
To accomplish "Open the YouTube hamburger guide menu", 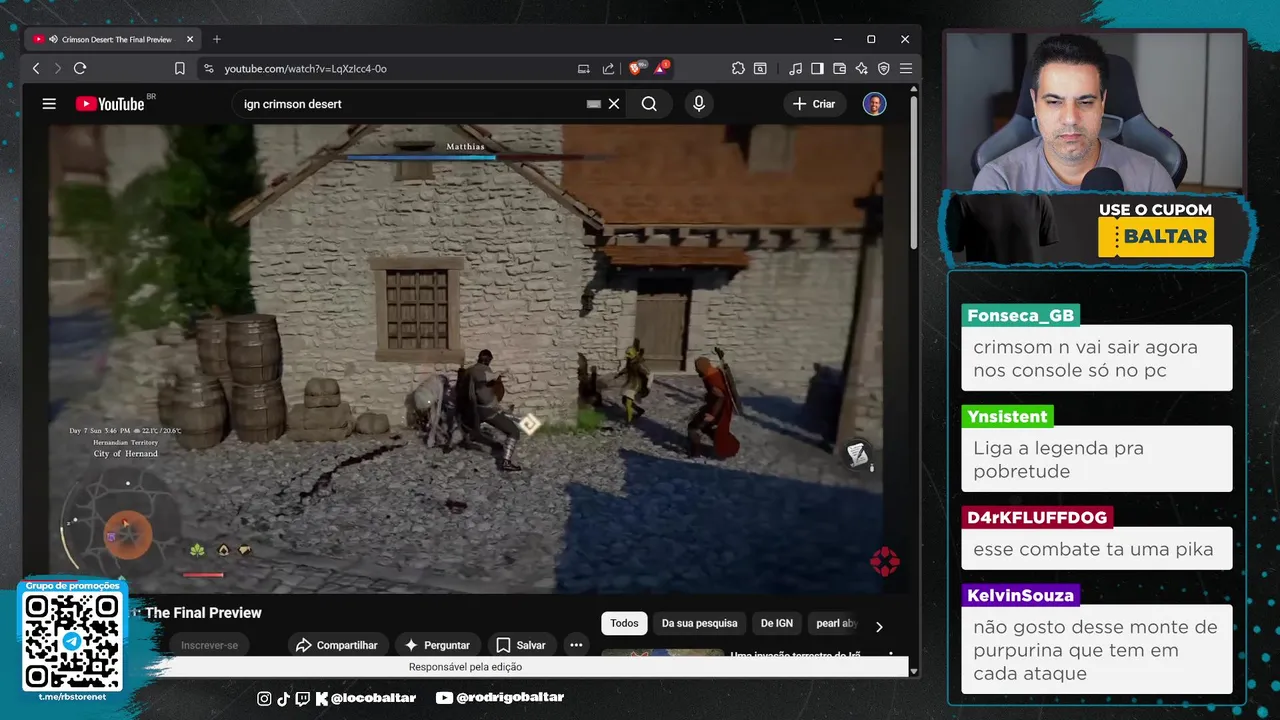I will (49, 104).
